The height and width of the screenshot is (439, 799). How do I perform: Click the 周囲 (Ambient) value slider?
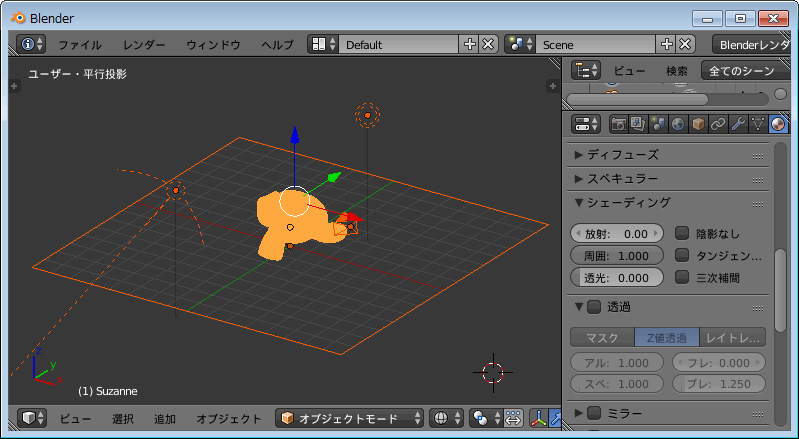pyautogui.click(x=617, y=255)
